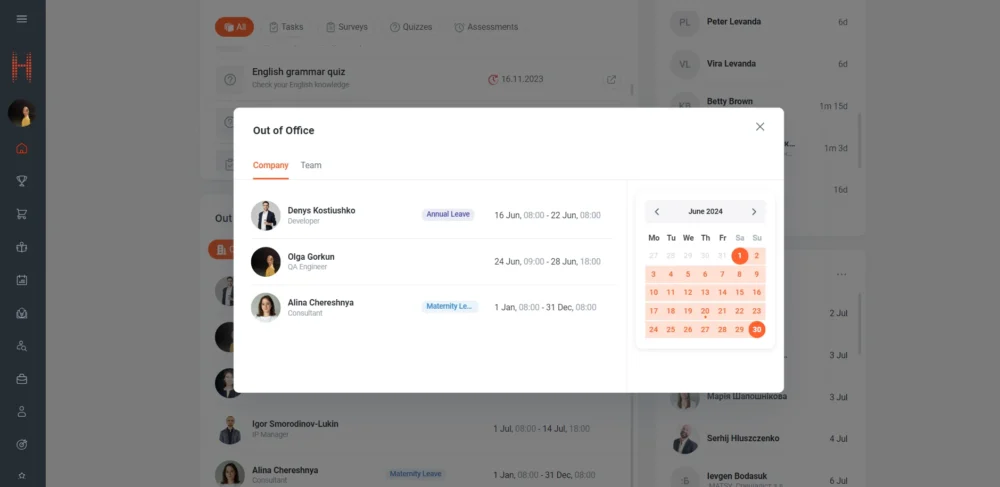Image resolution: width=1000 pixels, height=487 pixels.
Task: Click Olga Gorkun's name
Action: coord(311,257)
